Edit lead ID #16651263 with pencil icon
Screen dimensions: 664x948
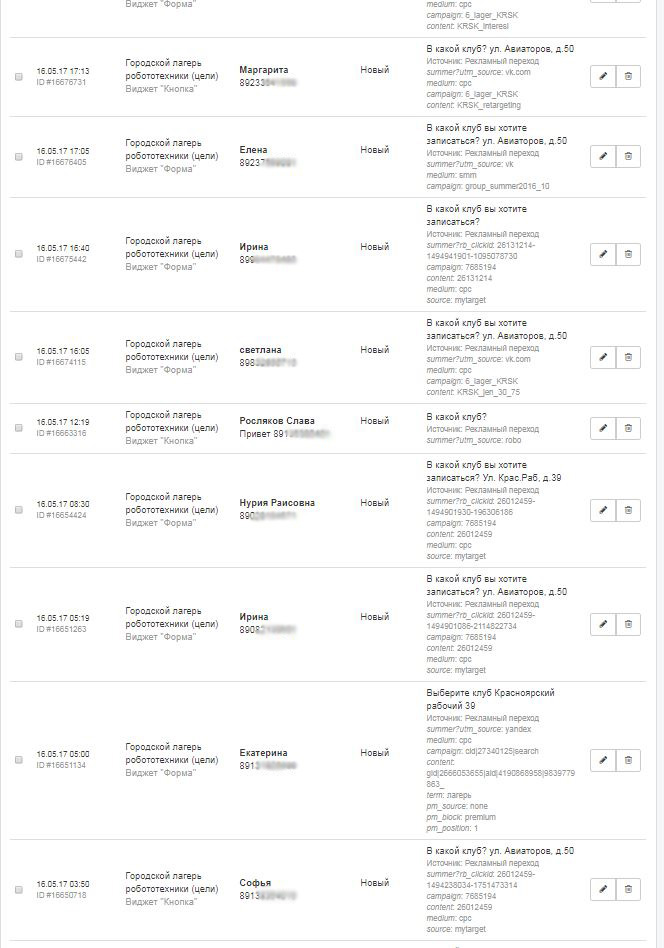603,624
